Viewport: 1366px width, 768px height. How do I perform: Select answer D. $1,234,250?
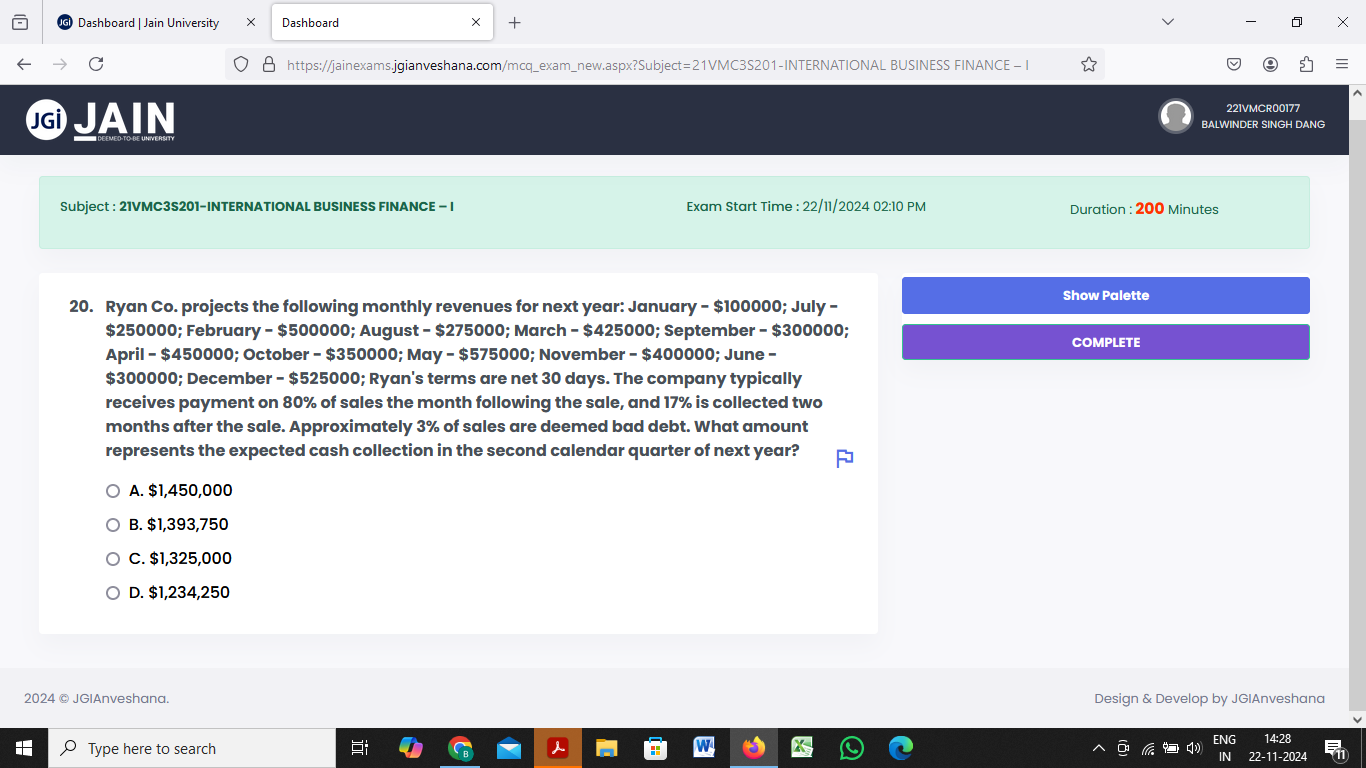[112, 592]
